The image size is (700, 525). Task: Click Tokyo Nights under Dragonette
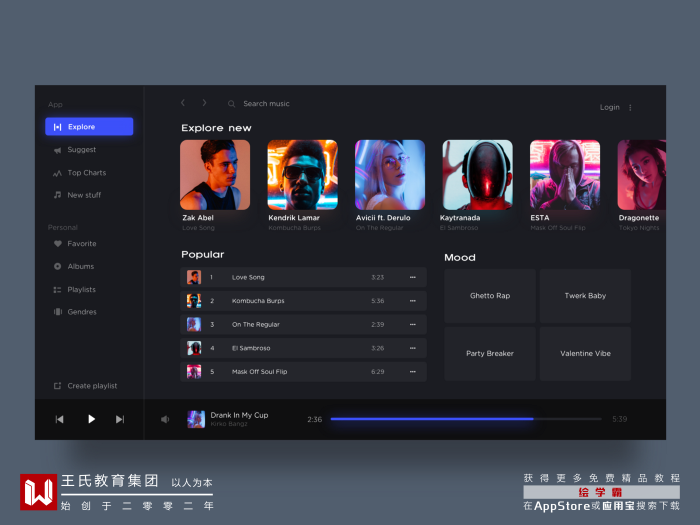click(x=639, y=228)
